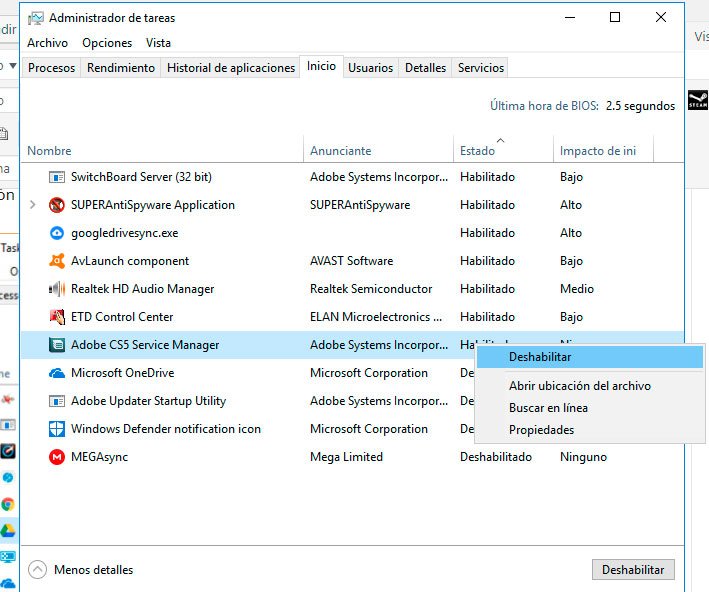The image size is (709, 592).
Task: Switch to the Rendimiento tab
Action: (x=121, y=68)
